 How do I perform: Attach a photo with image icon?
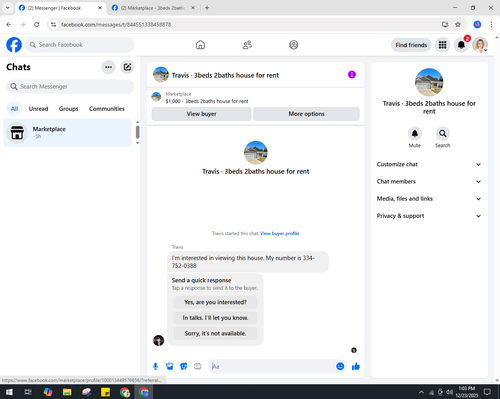point(169,367)
